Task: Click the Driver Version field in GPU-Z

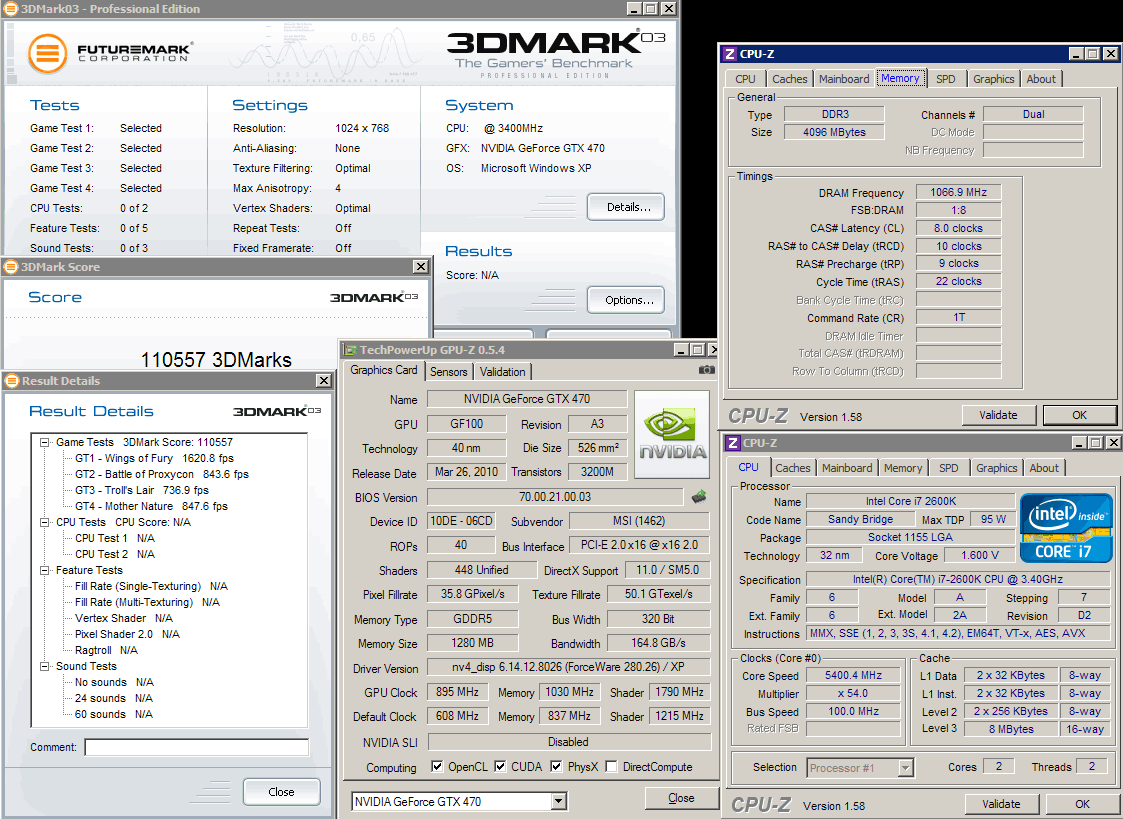Action: pos(568,667)
